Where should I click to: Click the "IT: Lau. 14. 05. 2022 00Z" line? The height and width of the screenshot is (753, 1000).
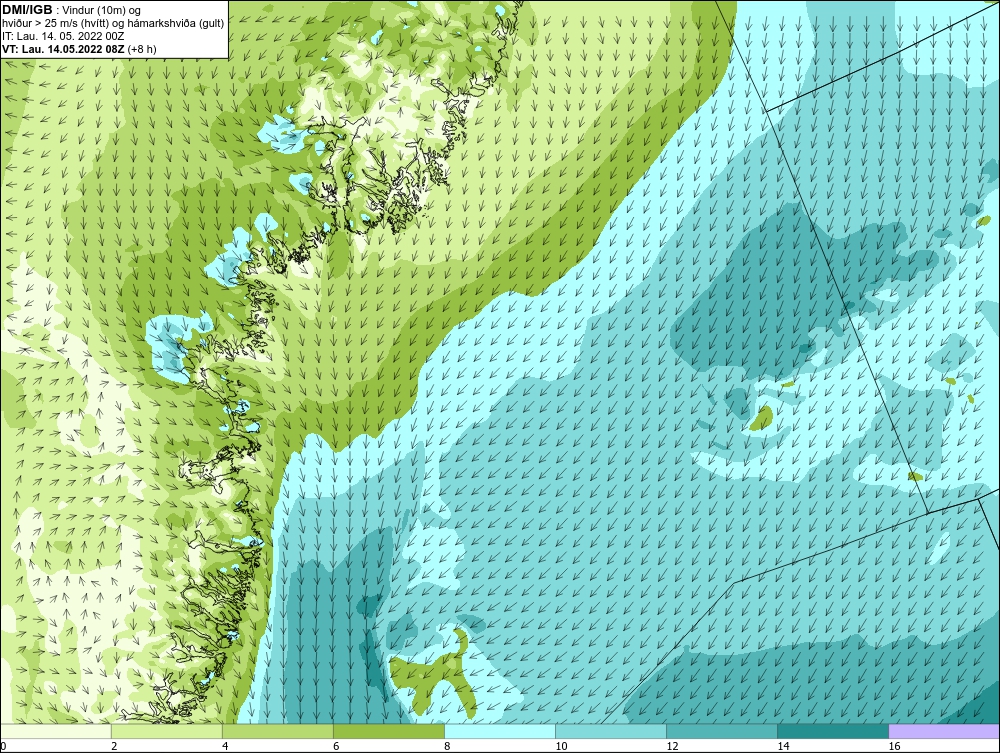63,36
